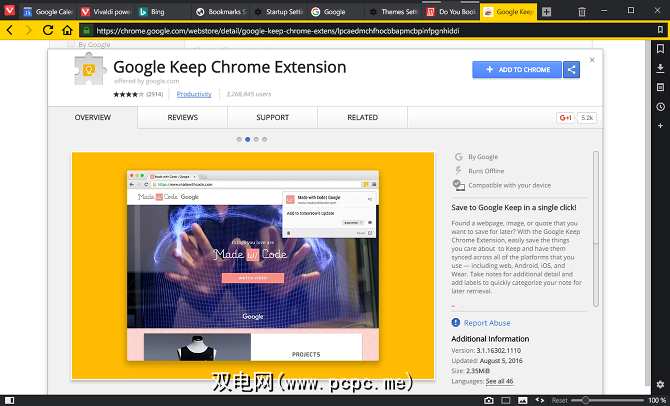Viewport: 670px width, 406px height.
Task: Click Add to Chrome button
Action: click(517, 69)
